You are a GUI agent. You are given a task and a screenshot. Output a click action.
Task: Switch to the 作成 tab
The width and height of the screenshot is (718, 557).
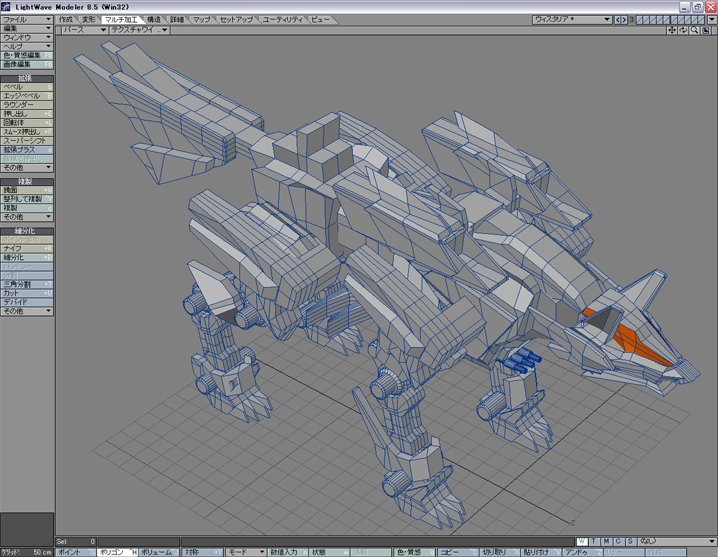click(65, 20)
